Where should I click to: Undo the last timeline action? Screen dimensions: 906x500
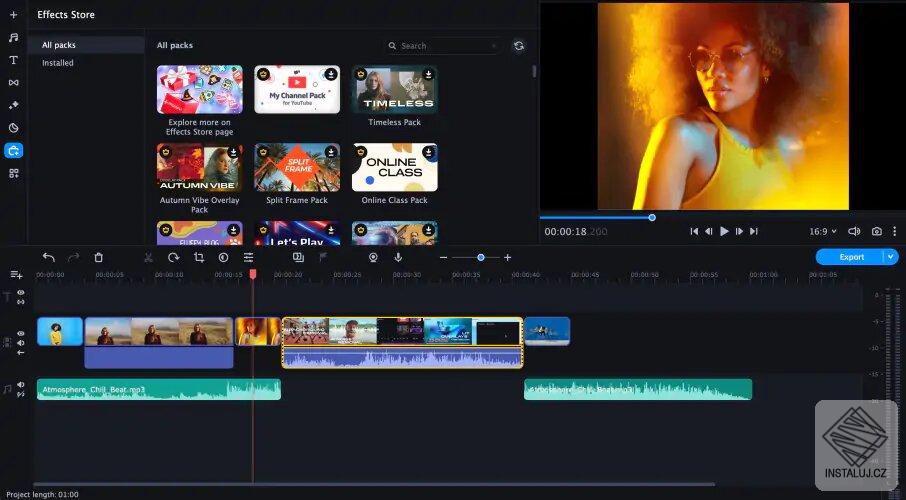click(49, 258)
